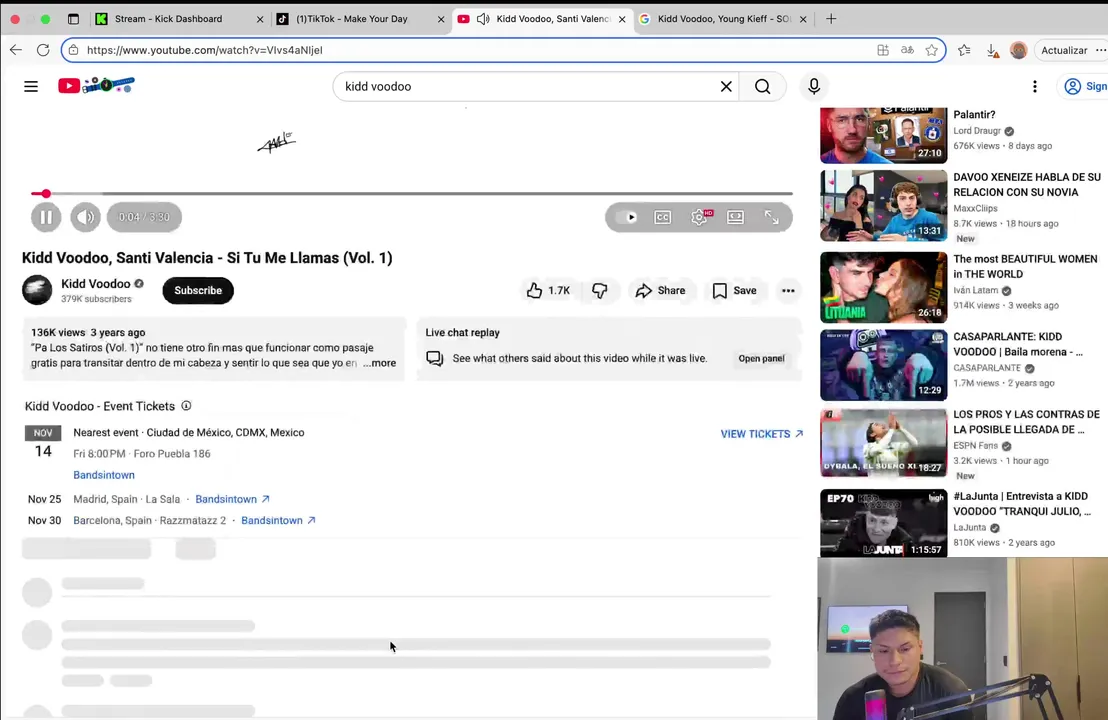
Task: Subscribe to Kidd Voodoo
Action: (198, 290)
